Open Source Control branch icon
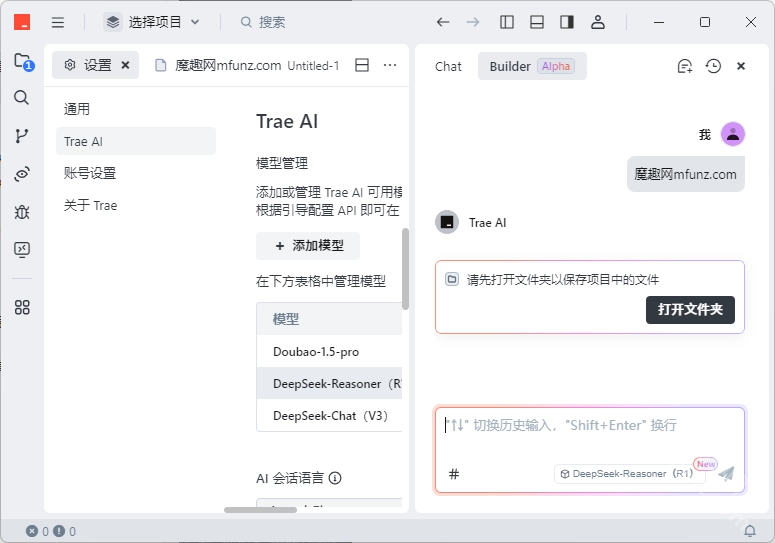The width and height of the screenshot is (775, 543). click(x=22, y=136)
